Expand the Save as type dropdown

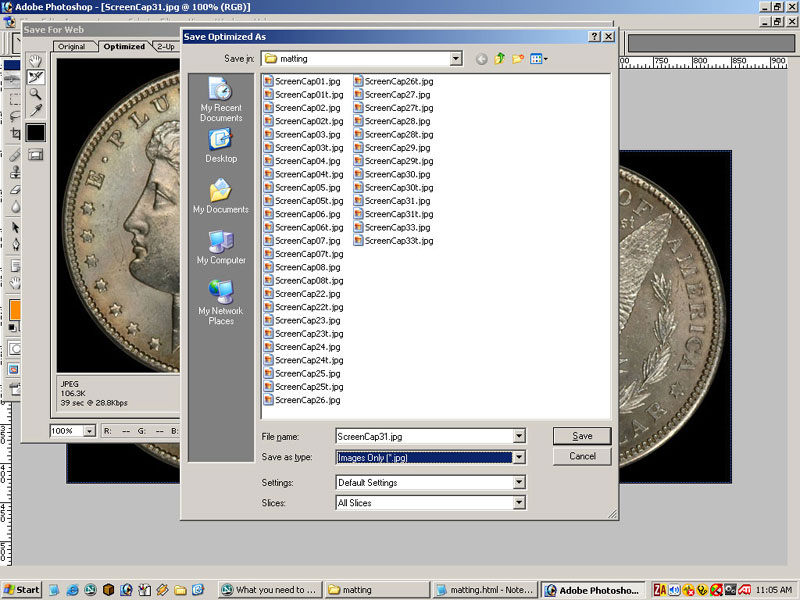518,457
